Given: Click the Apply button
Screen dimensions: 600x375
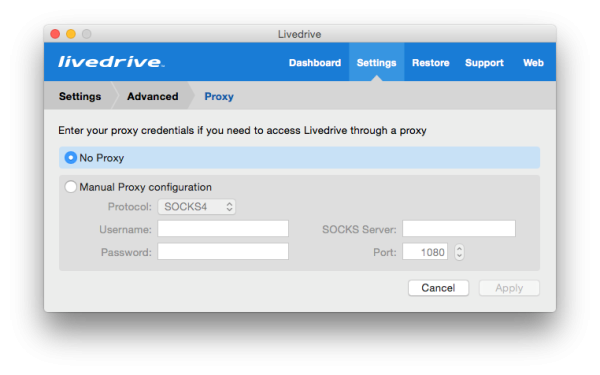Looking at the screenshot, I should pyautogui.click(x=509, y=288).
